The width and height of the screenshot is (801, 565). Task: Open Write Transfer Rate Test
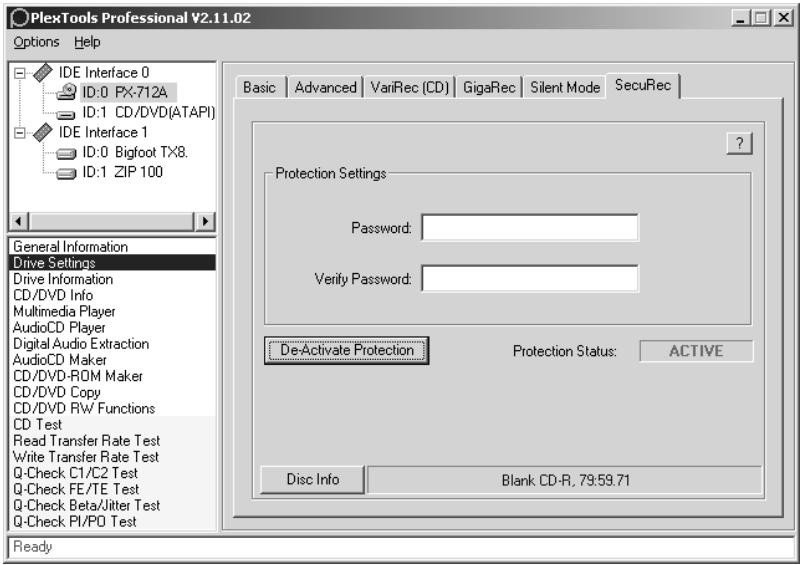click(x=112, y=457)
